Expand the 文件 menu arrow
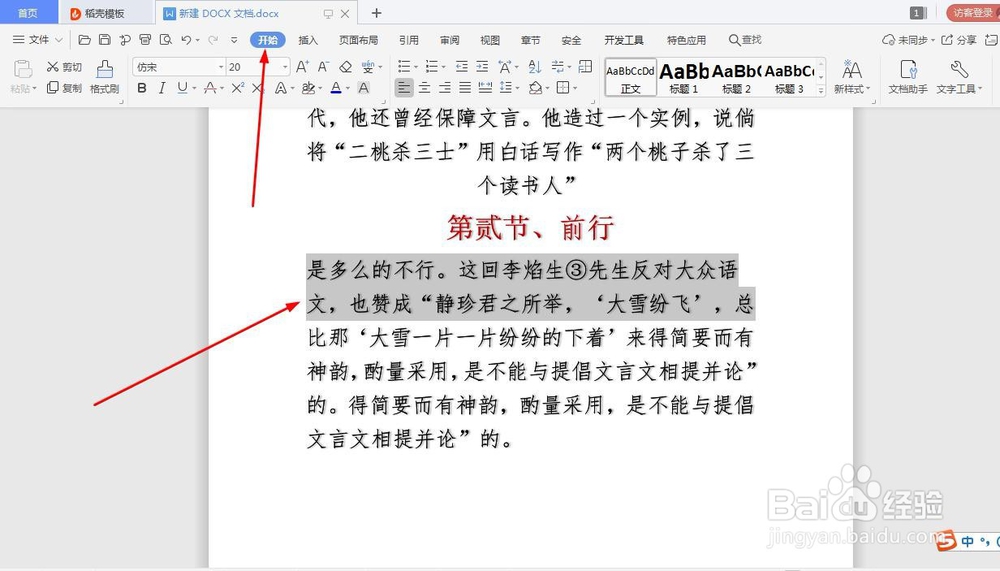Screen dimensions: 1000x571 coord(59,40)
